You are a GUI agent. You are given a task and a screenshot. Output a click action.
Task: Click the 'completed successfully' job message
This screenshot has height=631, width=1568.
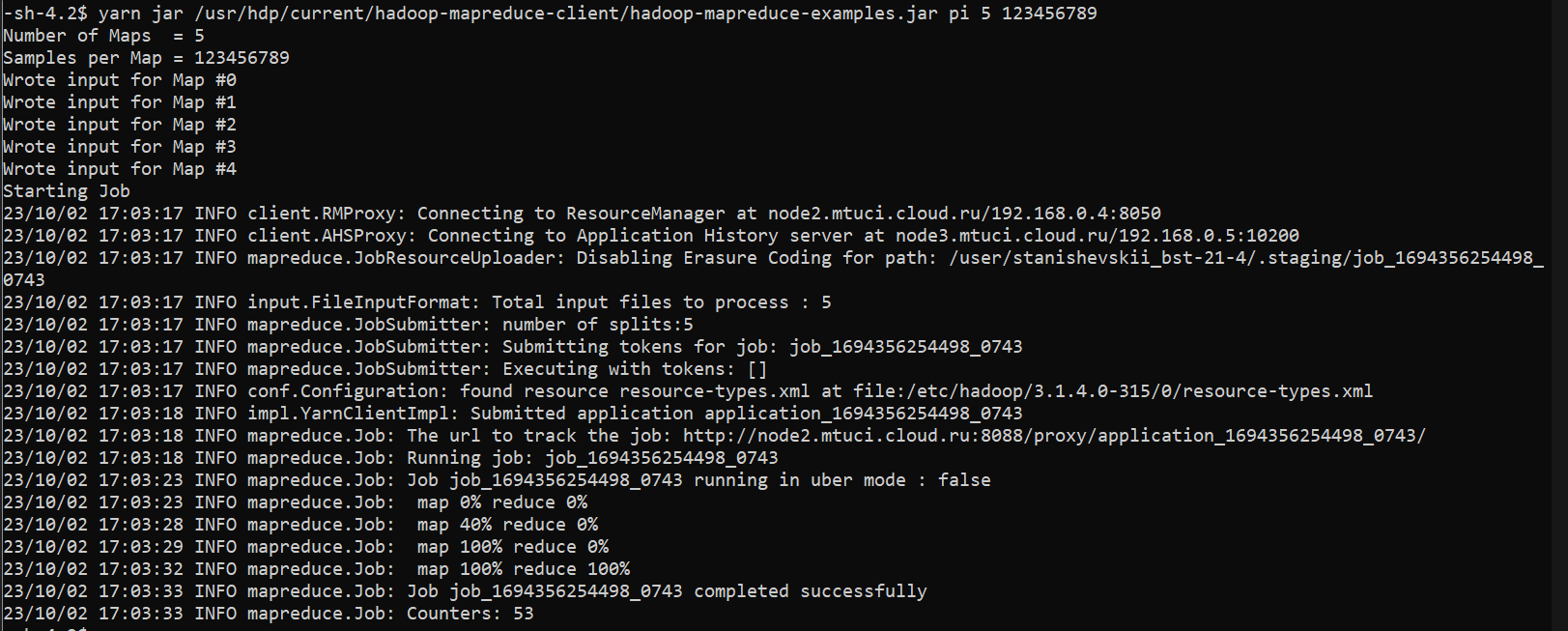(810, 591)
